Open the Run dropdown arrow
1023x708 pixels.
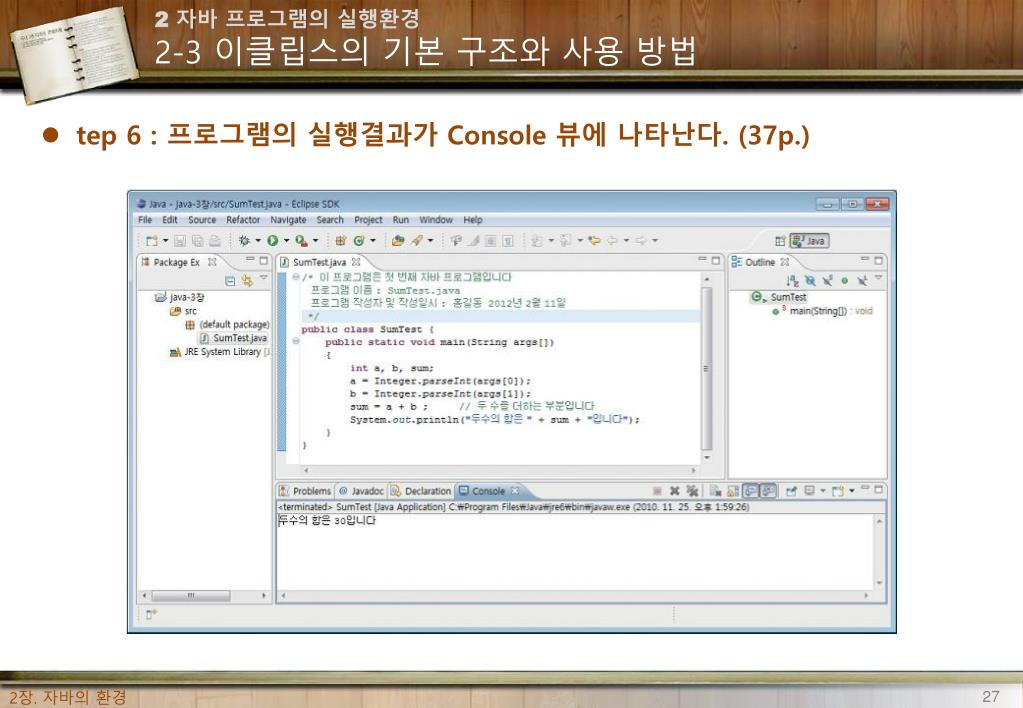pos(286,241)
